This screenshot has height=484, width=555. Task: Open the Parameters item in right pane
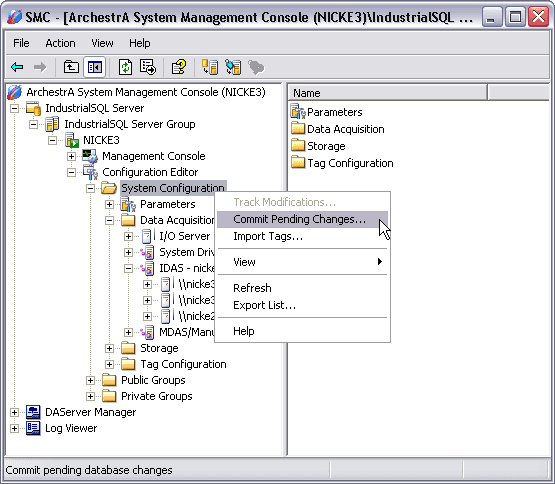327,112
